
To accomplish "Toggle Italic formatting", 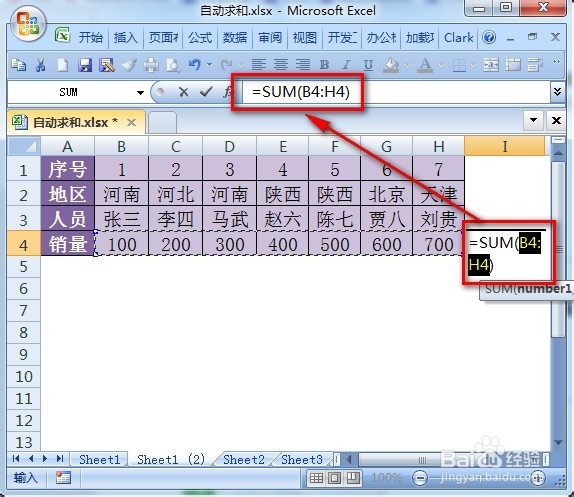I will pos(346,65).
